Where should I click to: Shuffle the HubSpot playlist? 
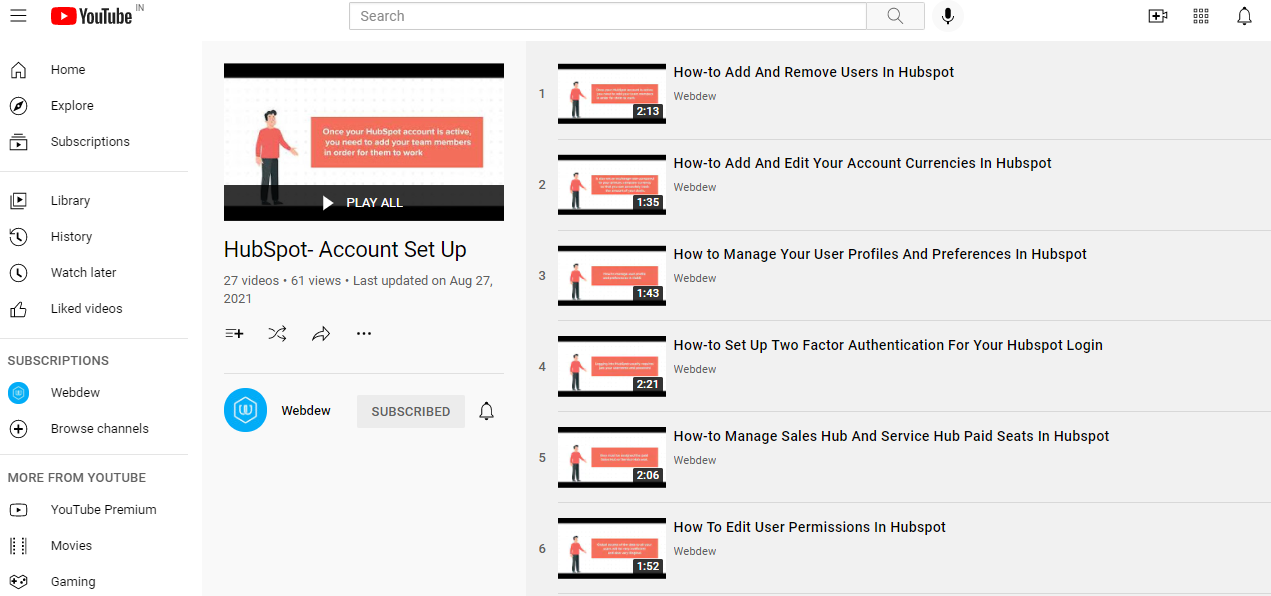point(277,334)
